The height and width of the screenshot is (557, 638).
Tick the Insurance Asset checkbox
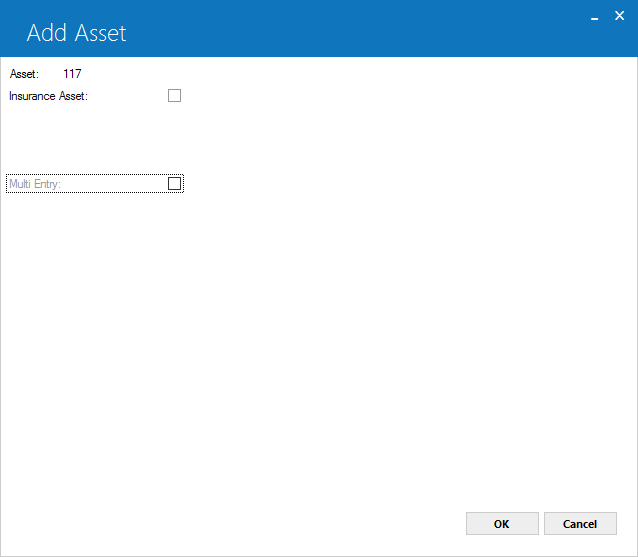pos(174,96)
